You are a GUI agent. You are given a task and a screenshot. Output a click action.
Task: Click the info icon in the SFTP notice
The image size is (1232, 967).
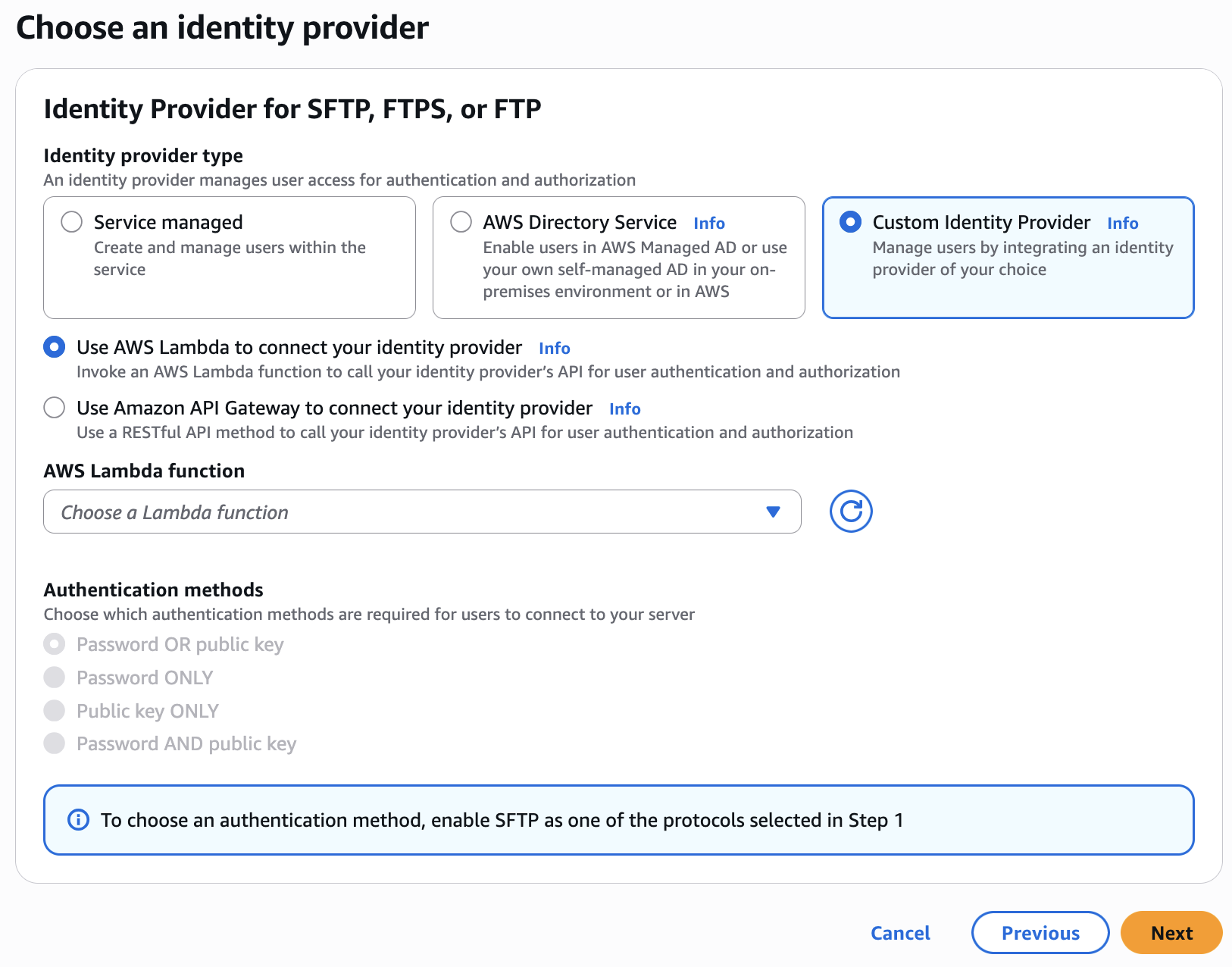[x=78, y=820]
